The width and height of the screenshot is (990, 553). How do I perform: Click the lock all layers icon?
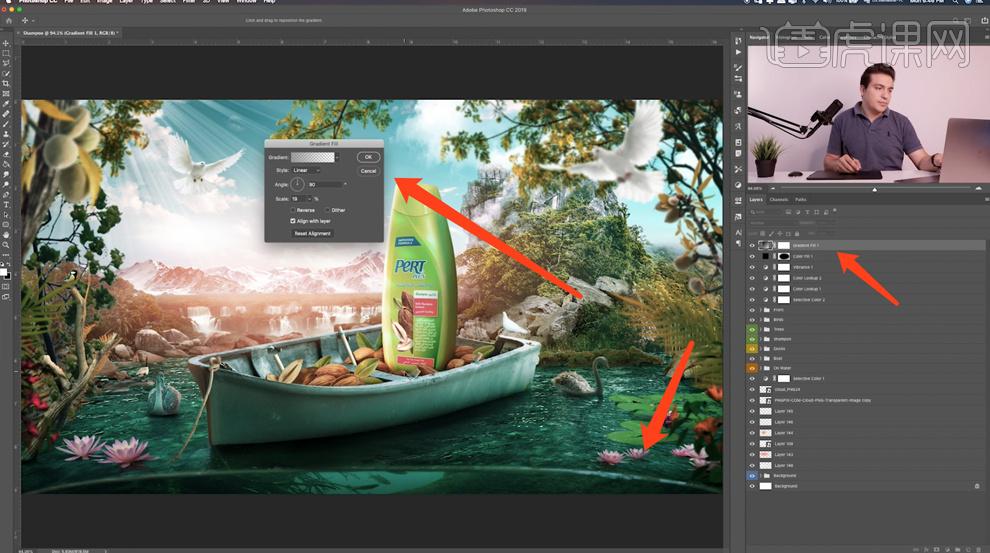pyautogui.click(x=797, y=234)
